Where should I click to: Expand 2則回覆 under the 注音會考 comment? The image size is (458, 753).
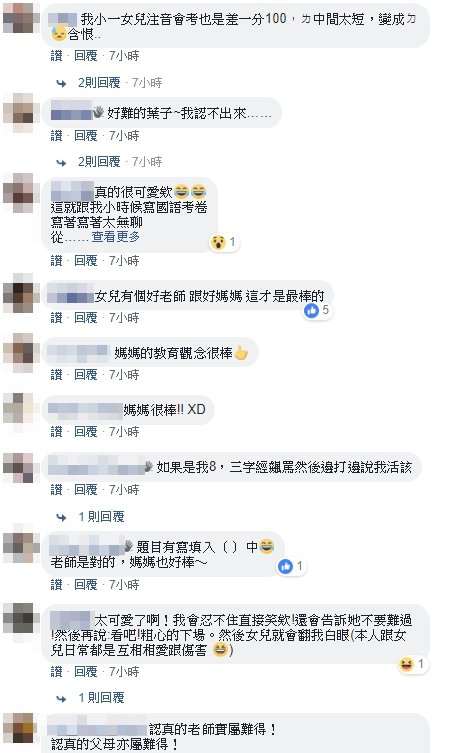(99, 83)
